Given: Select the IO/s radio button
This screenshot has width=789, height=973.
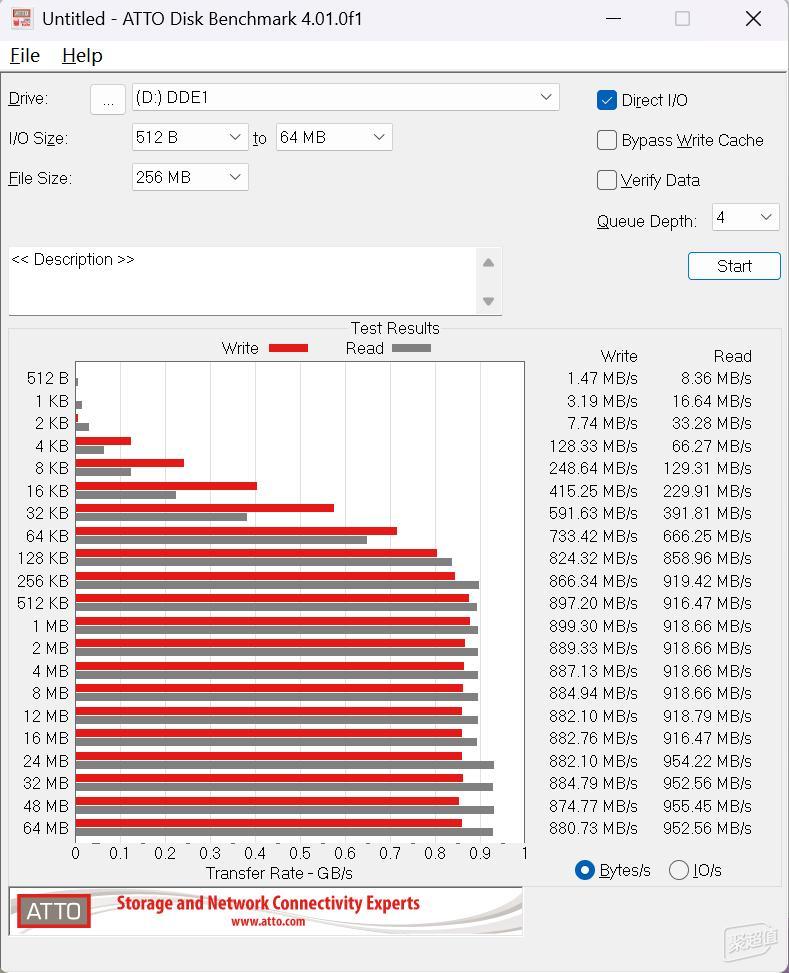Looking at the screenshot, I should [x=679, y=870].
